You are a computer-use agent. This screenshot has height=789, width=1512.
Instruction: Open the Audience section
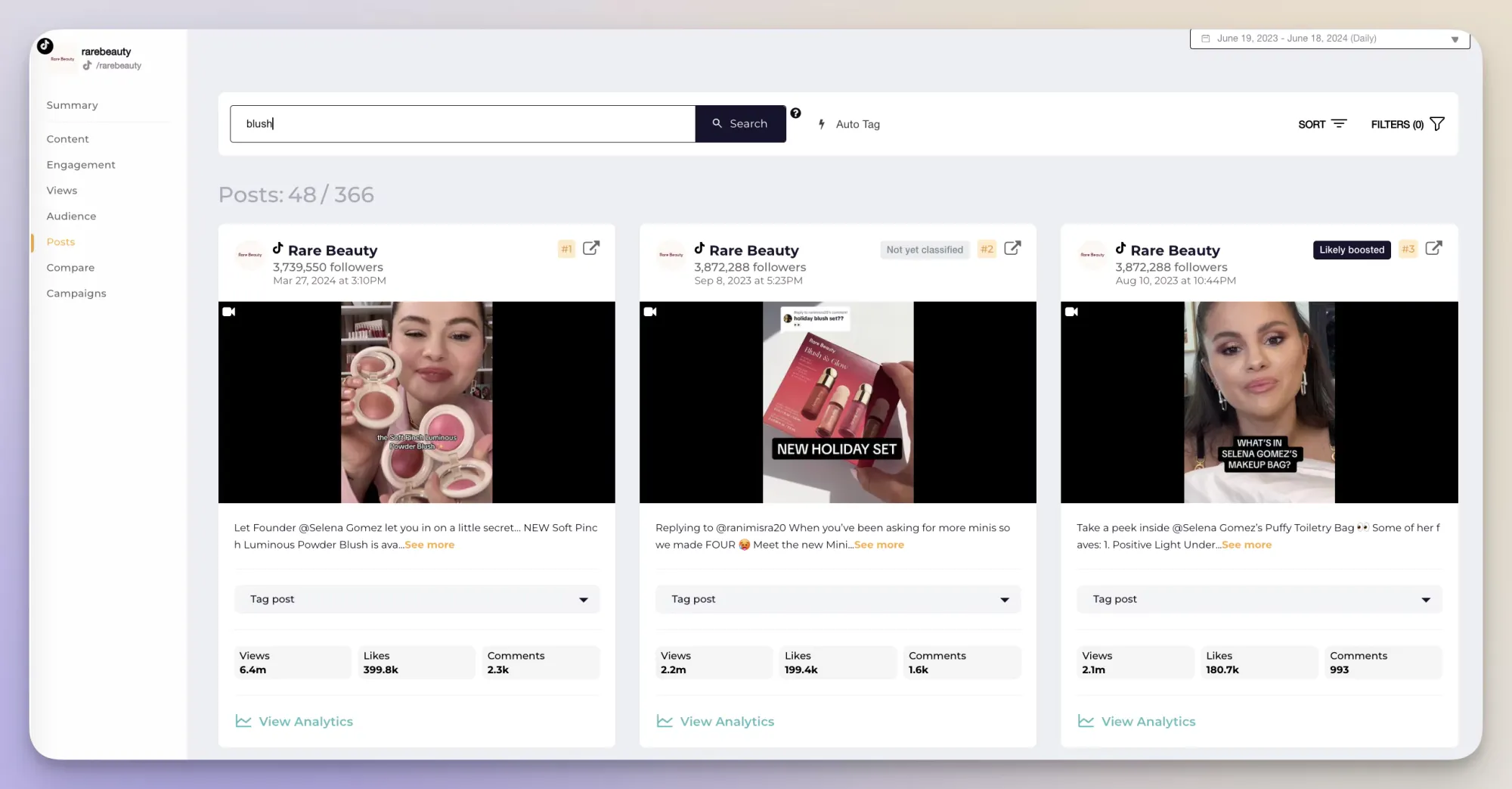click(x=71, y=216)
